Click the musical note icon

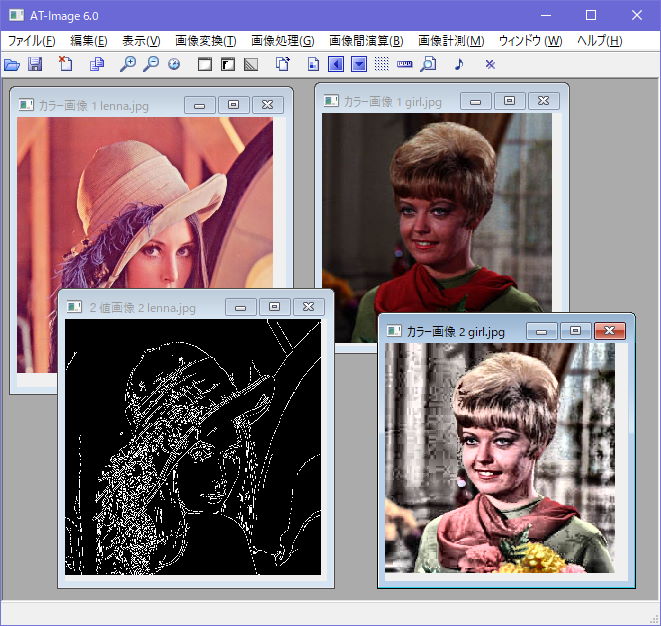coord(459,64)
